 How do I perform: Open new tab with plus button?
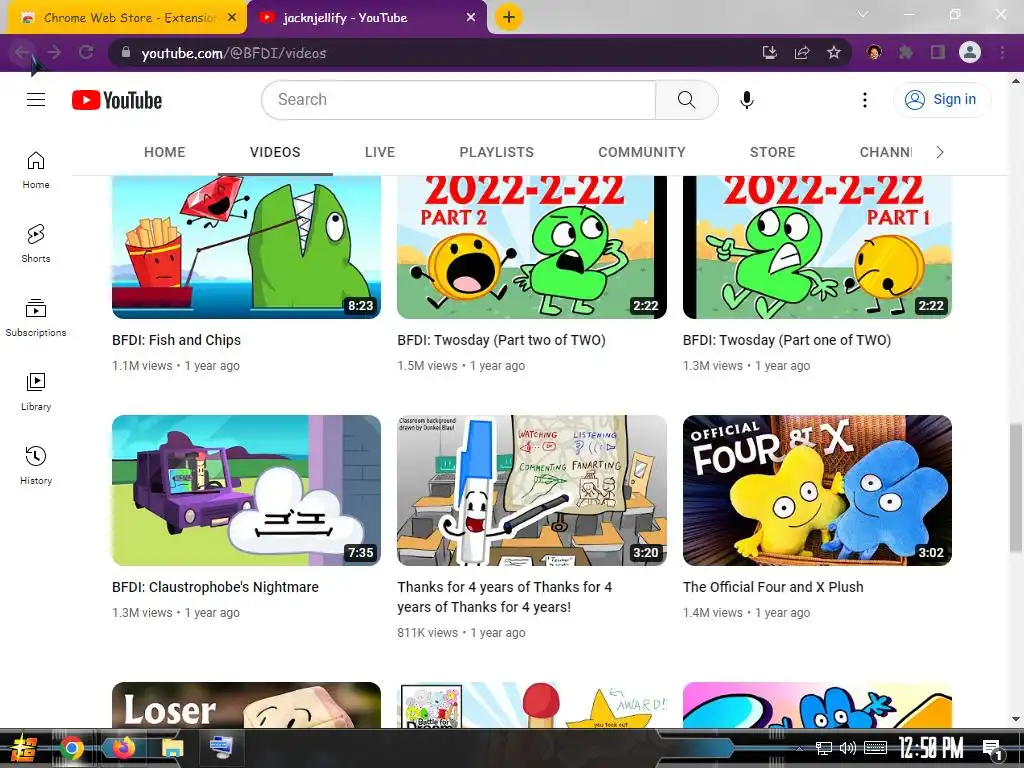click(x=509, y=17)
